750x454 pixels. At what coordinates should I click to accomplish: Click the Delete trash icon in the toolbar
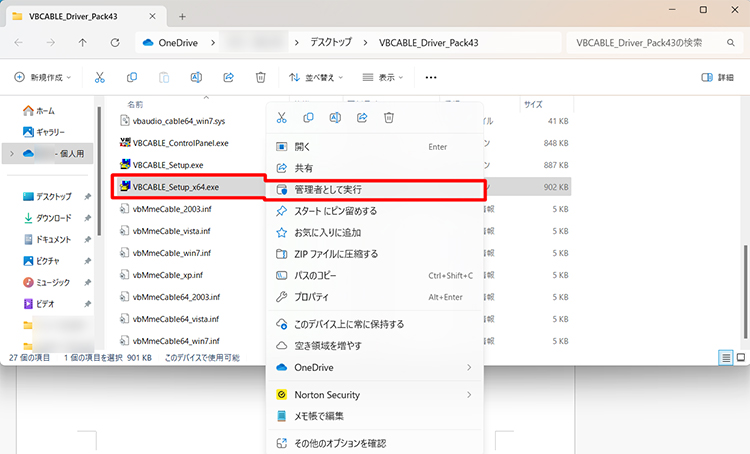click(261, 78)
